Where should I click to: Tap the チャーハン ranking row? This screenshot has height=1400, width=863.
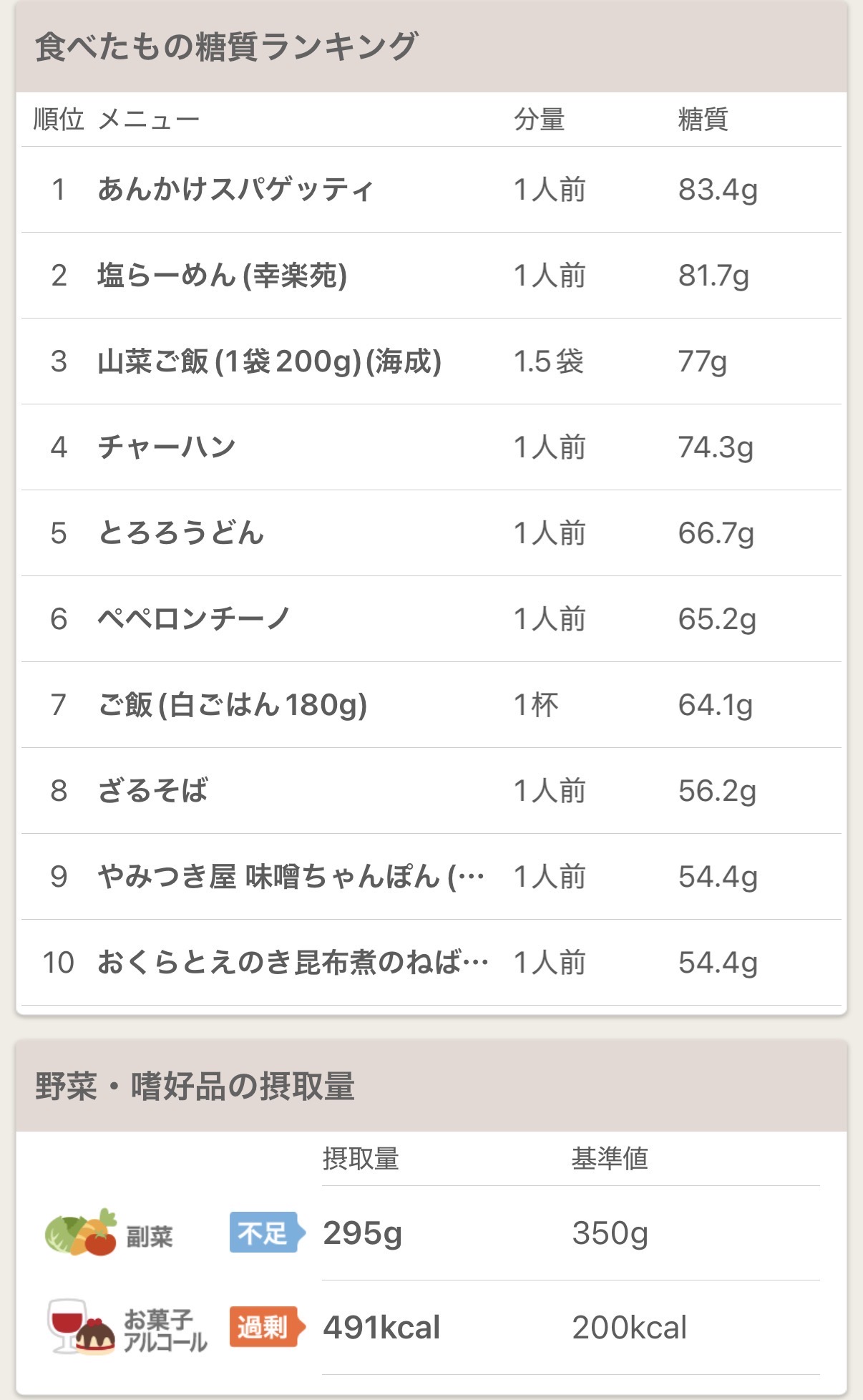tap(167, 447)
